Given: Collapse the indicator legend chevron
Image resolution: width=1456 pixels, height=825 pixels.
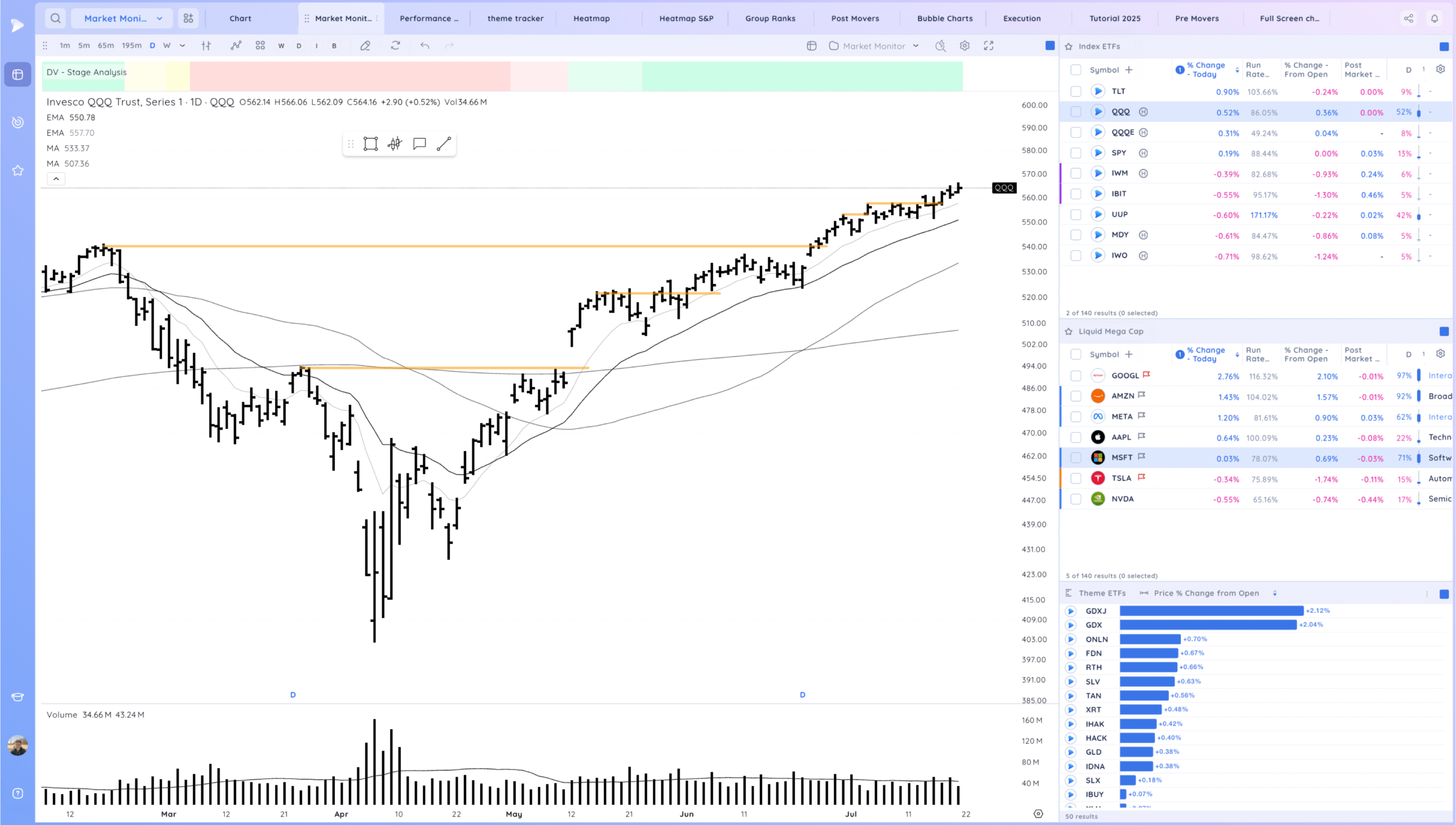Looking at the screenshot, I should click(56, 179).
